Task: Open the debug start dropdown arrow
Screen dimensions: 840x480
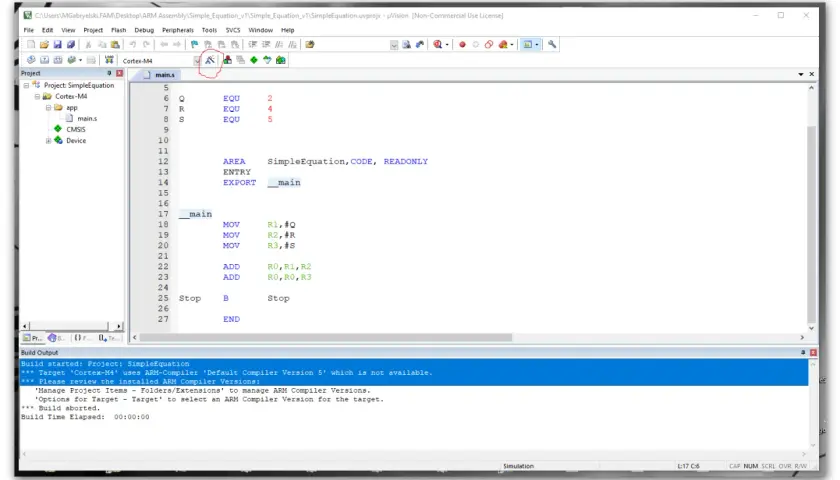Action: (447, 45)
